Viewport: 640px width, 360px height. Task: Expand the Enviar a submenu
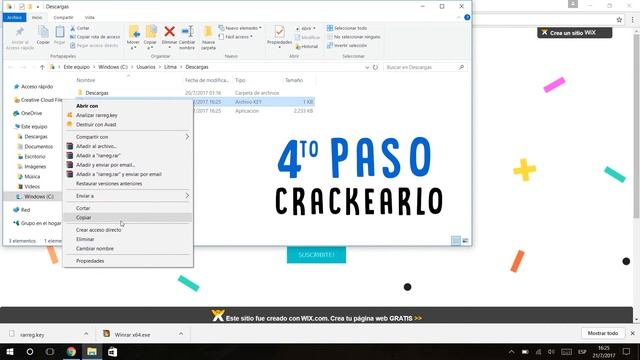point(128,196)
